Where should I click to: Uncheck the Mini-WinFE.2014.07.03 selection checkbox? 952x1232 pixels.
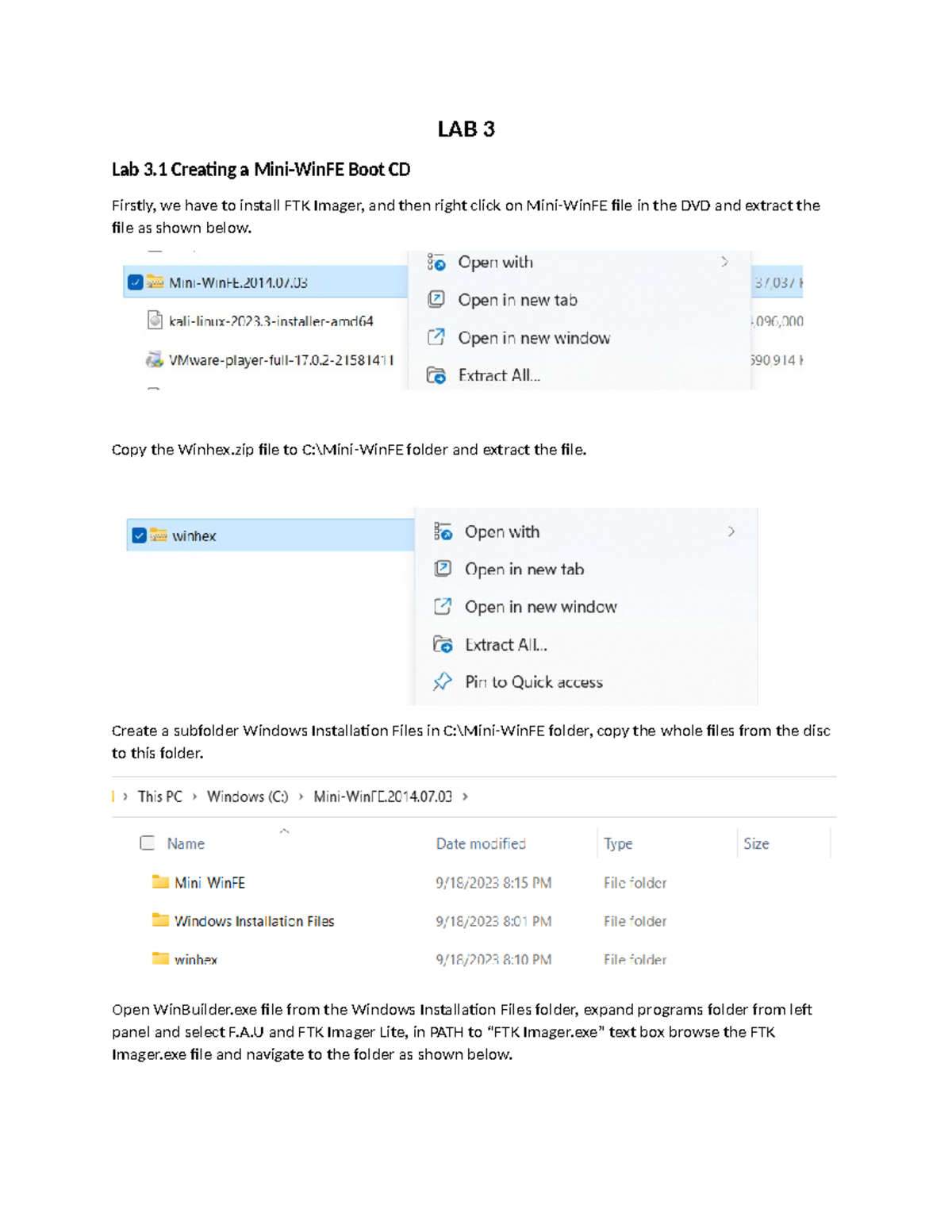[x=134, y=281]
